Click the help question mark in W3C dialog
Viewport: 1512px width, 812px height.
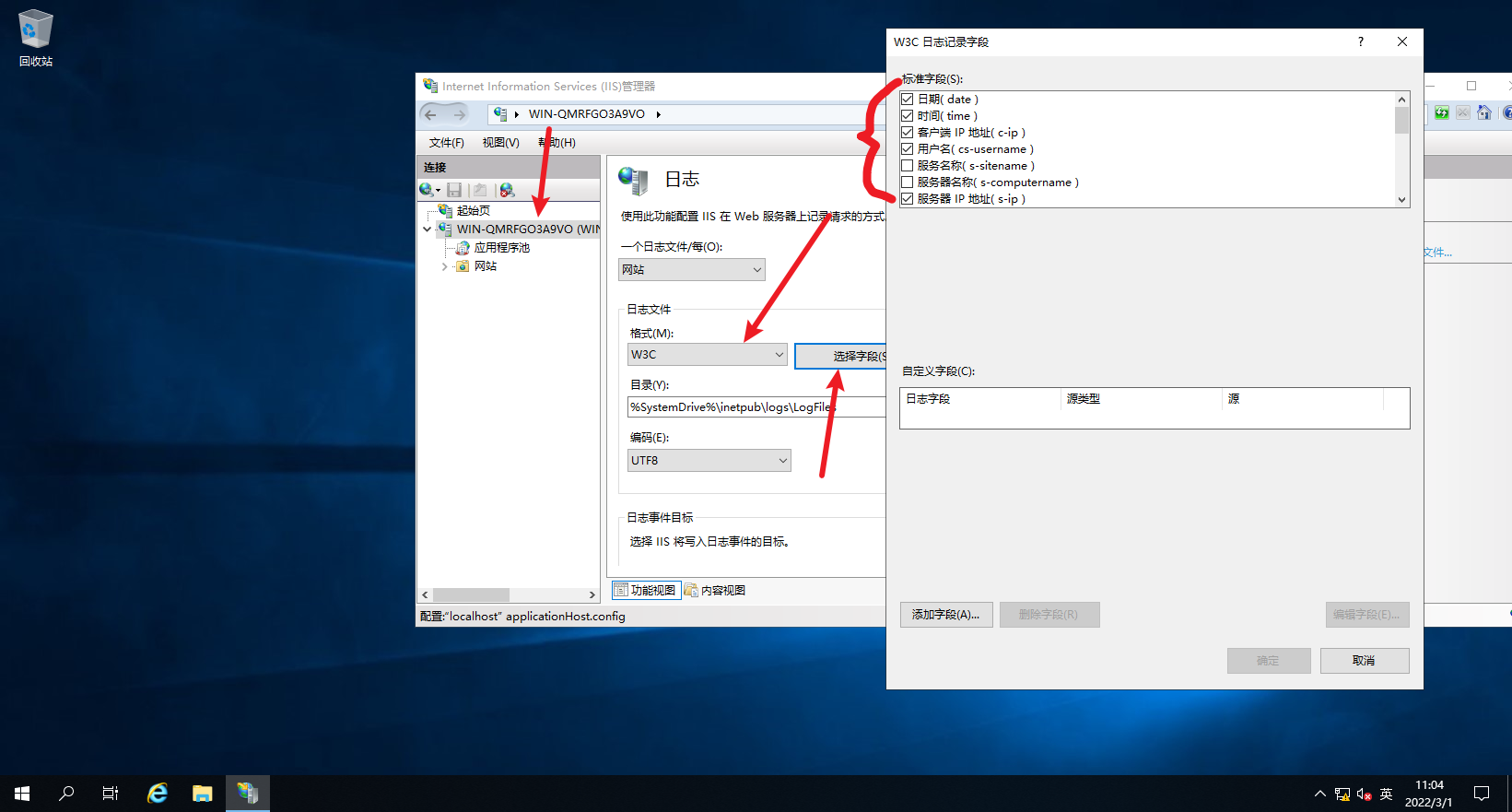click(x=1361, y=41)
